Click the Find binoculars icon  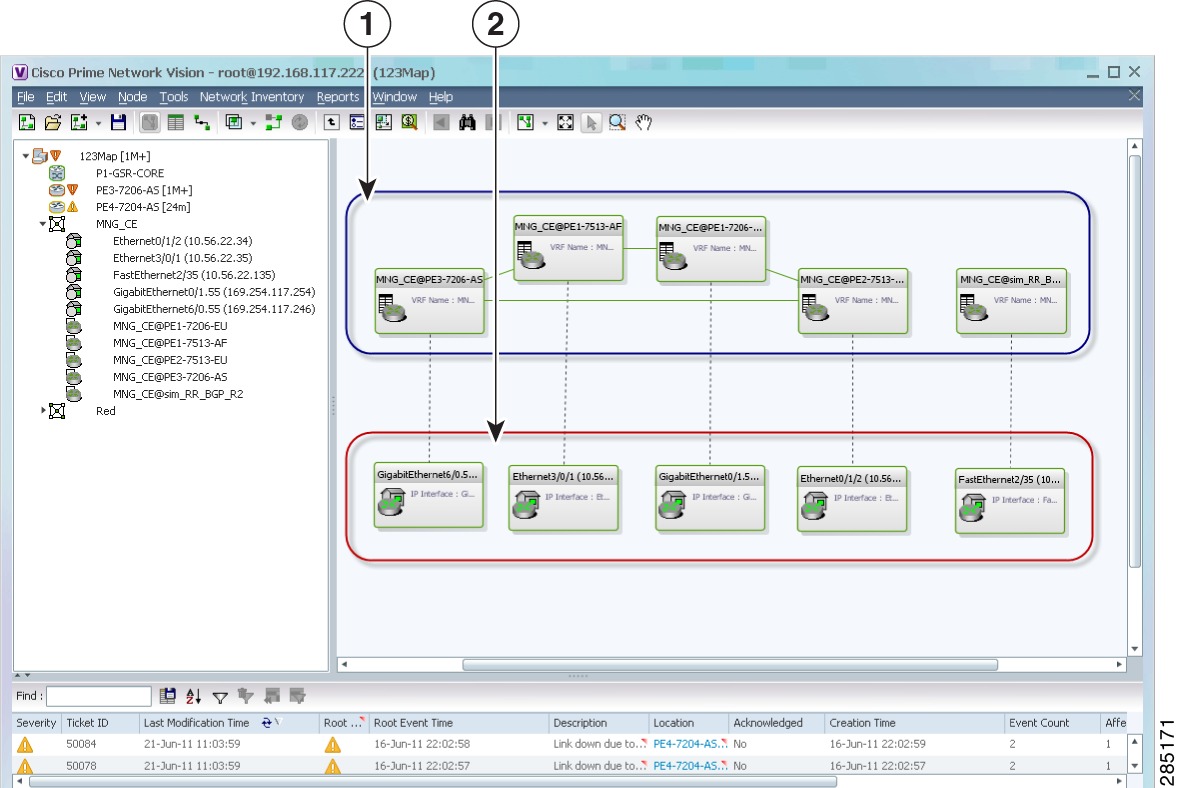(467, 123)
